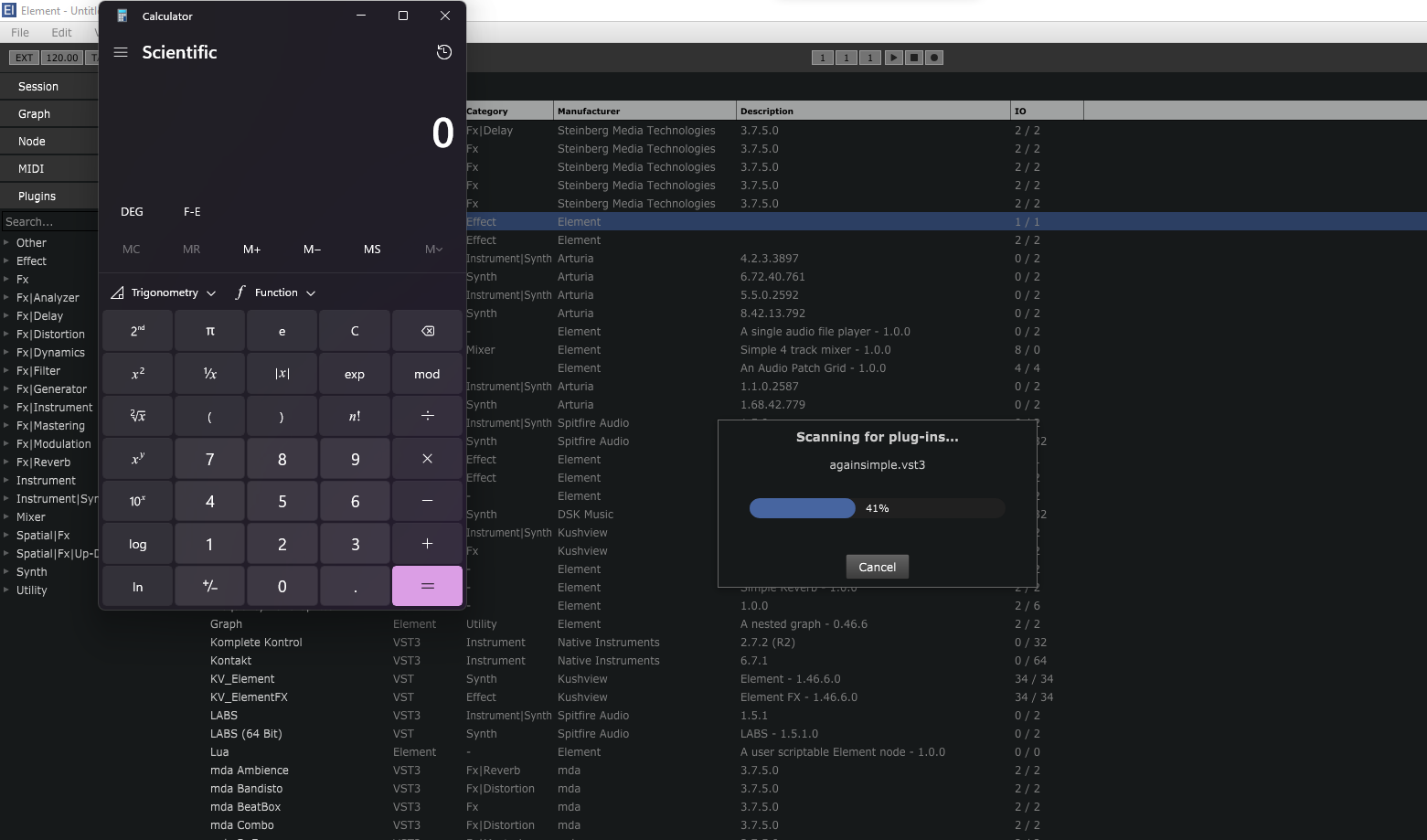Open the calculator hamburger navigation menu
The height and width of the screenshot is (840, 1427).
[121, 52]
